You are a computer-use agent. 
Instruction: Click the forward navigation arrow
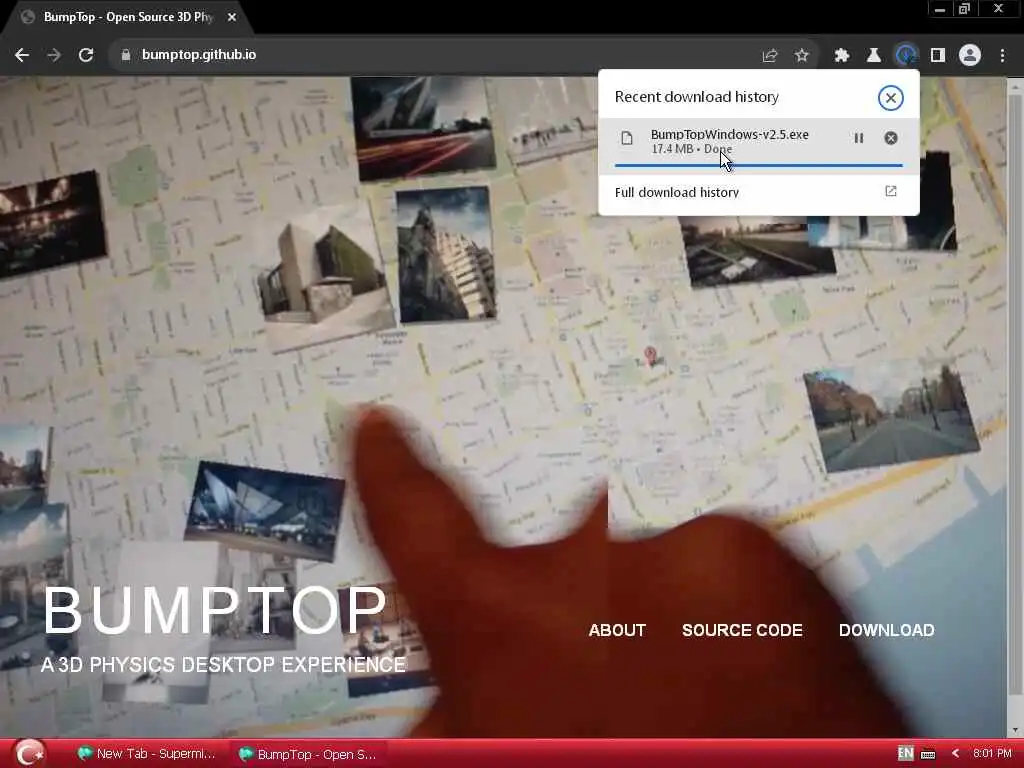54,55
